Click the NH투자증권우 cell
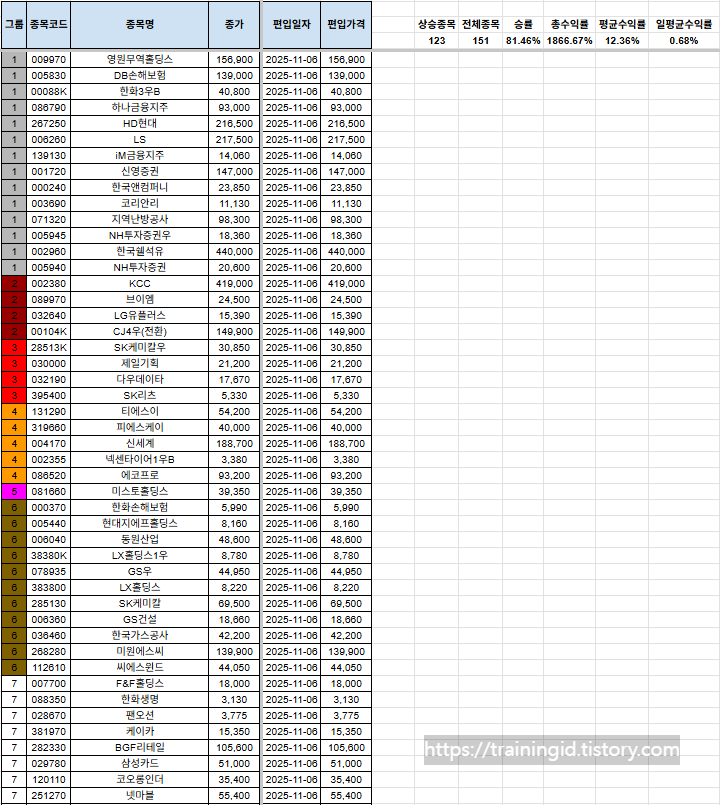Viewport: 720px width, 805px height. coord(140,236)
